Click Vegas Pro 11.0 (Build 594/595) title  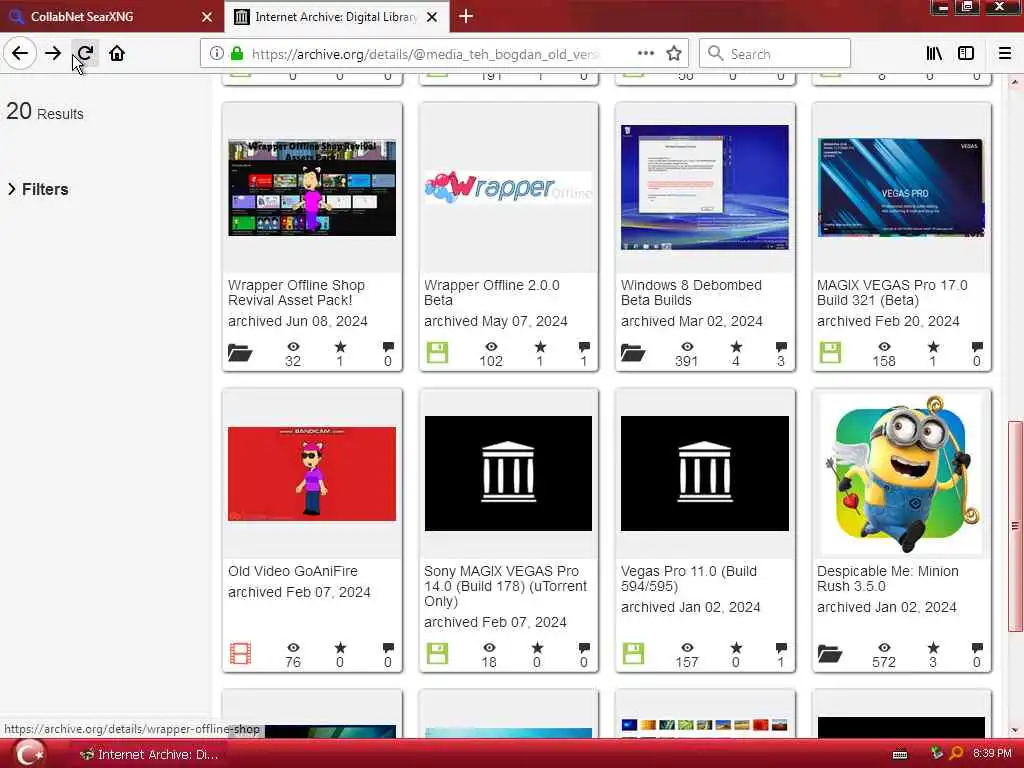tap(688, 579)
